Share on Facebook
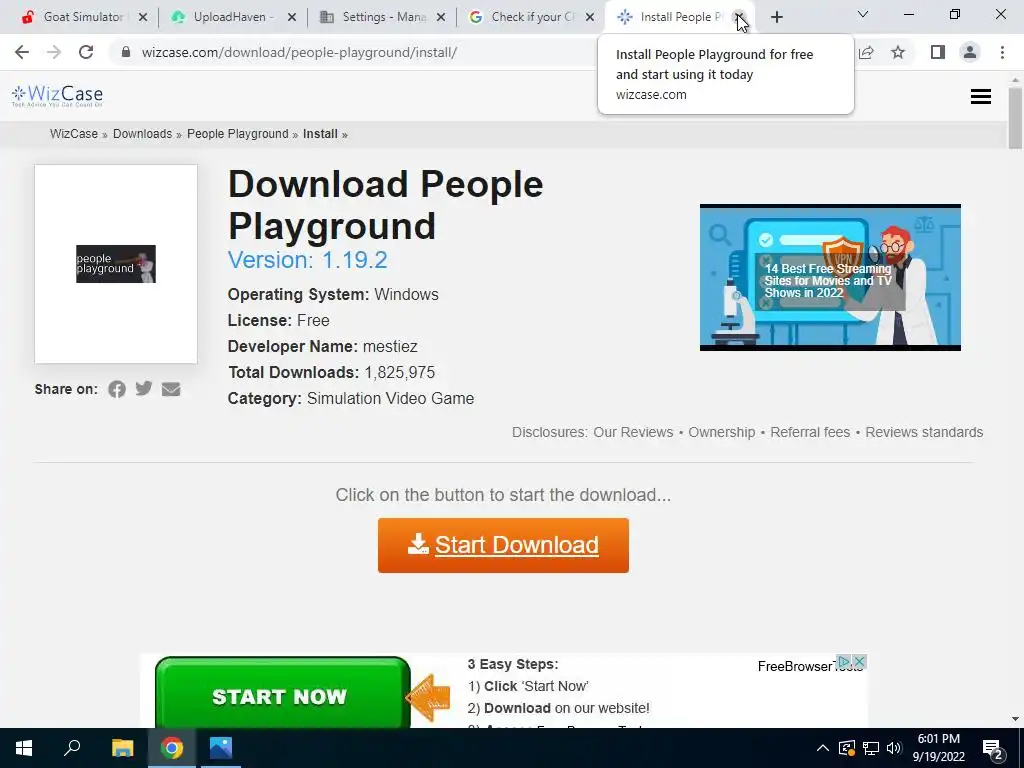 click(x=117, y=389)
